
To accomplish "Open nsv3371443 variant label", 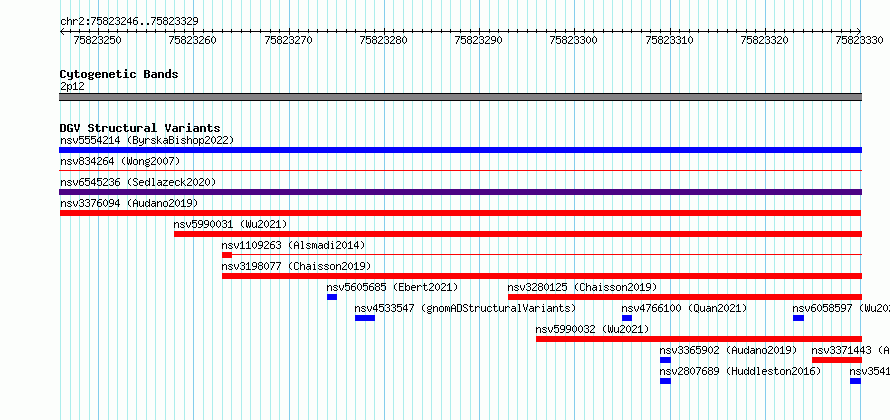I will [x=851, y=350].
